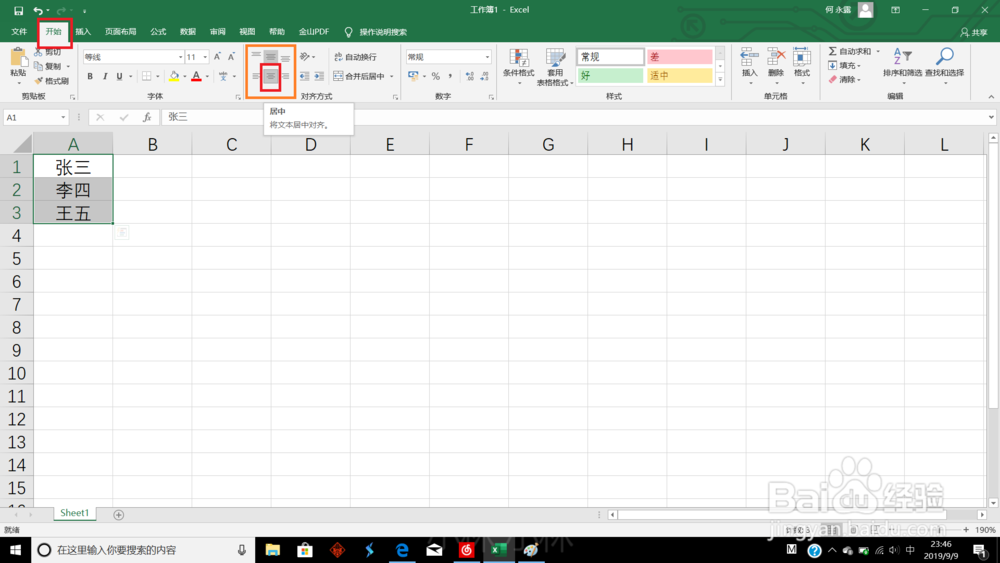Click the accounting number format icon

413,77
